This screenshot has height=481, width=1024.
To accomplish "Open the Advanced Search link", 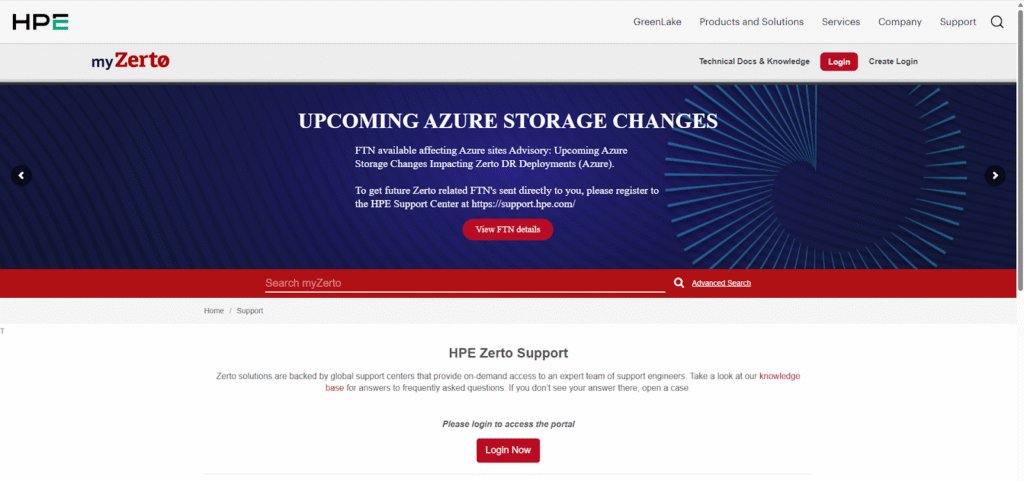I will 721,283.
